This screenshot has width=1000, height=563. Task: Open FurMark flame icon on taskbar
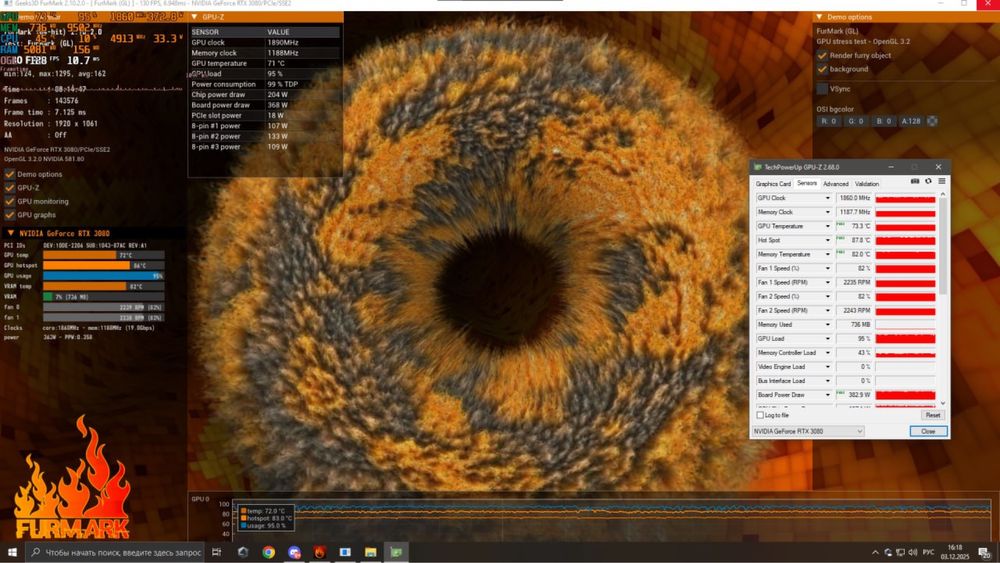point(320,552)
